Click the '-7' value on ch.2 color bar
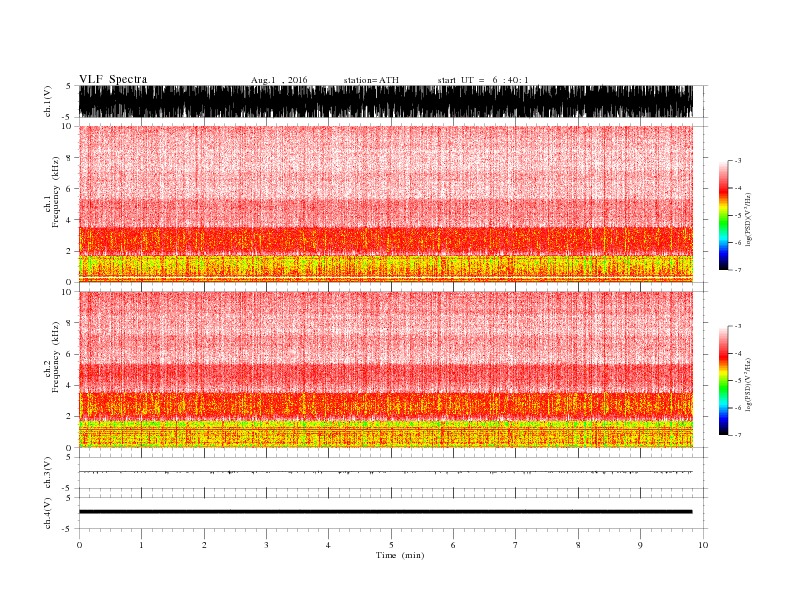This screenshot has width=792, height=612. [x=737, y=435]
